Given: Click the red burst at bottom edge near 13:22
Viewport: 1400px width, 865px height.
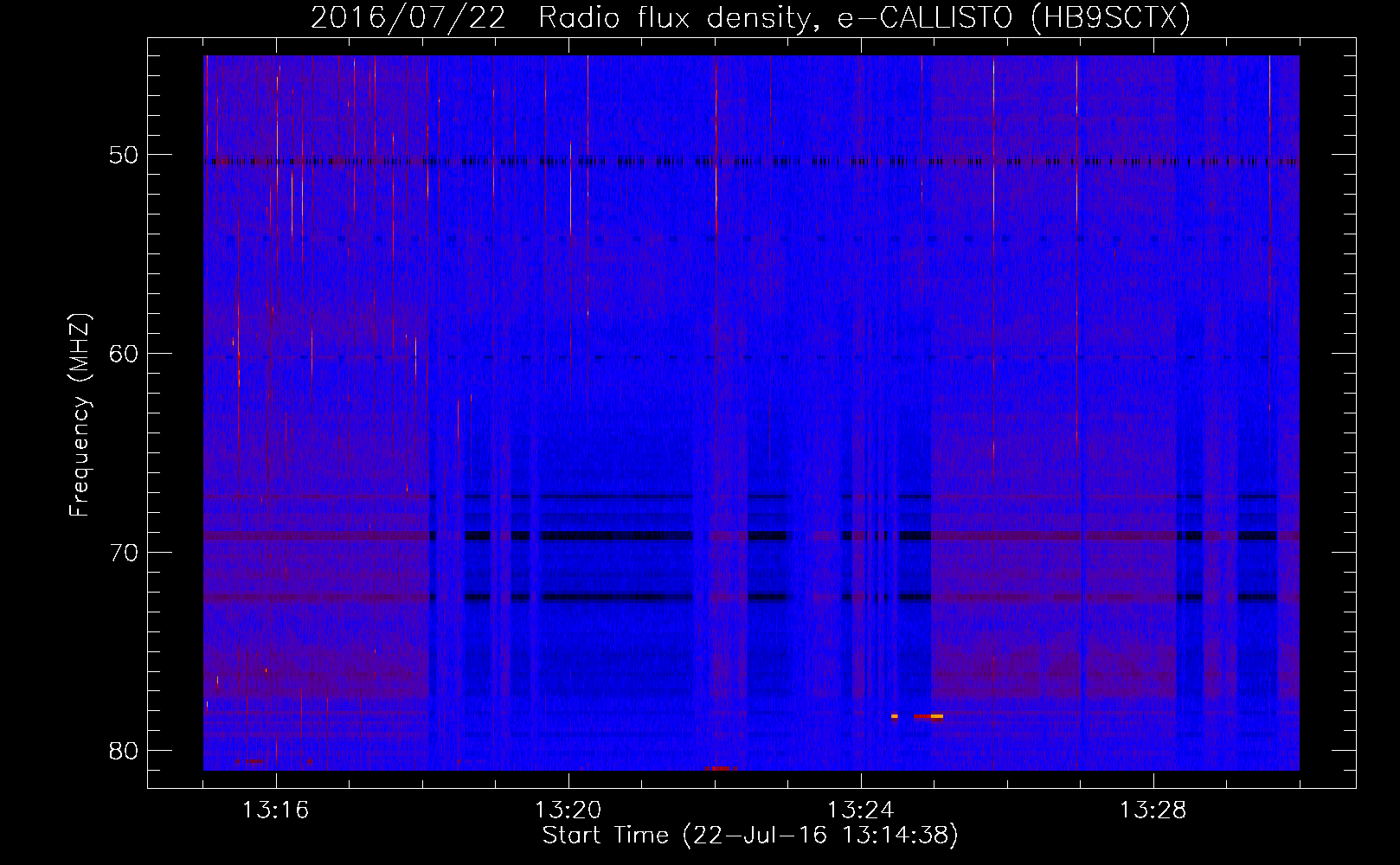Looking at the screenshot, I should tap(721, 768).
